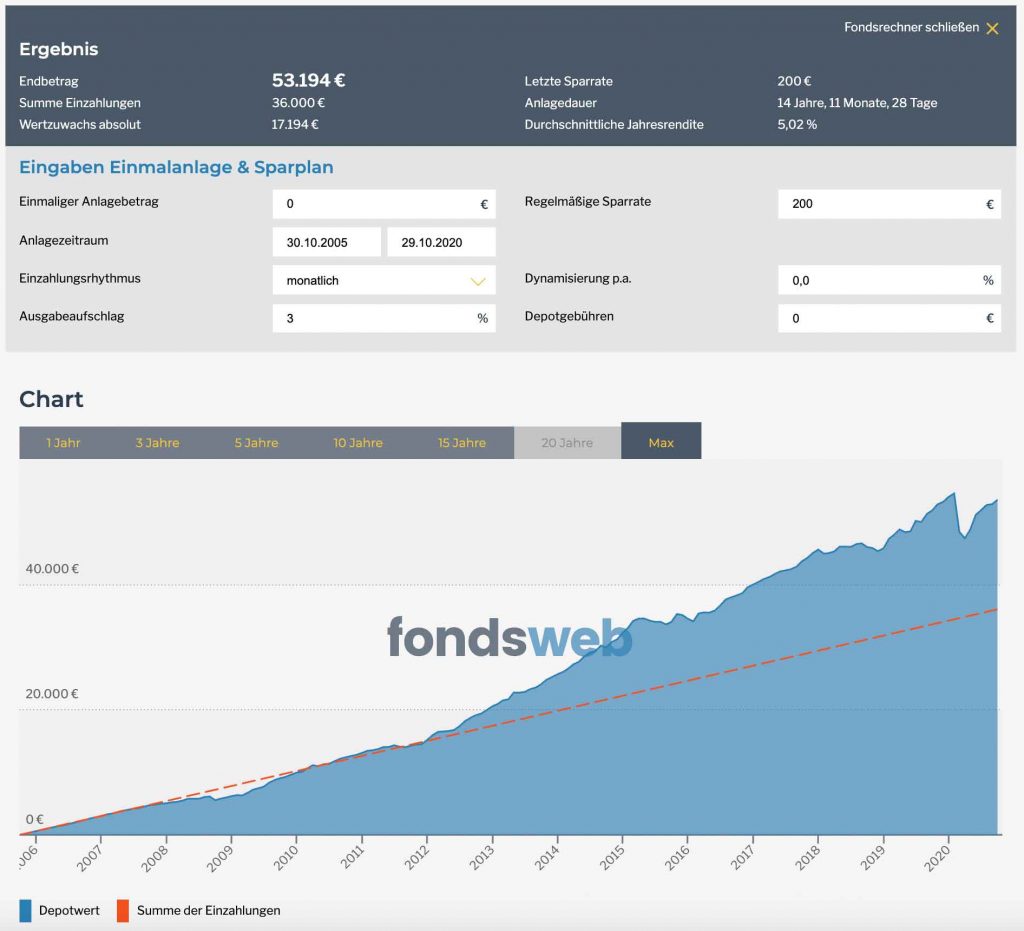Click the 2020 year label on x-axis

937,858
